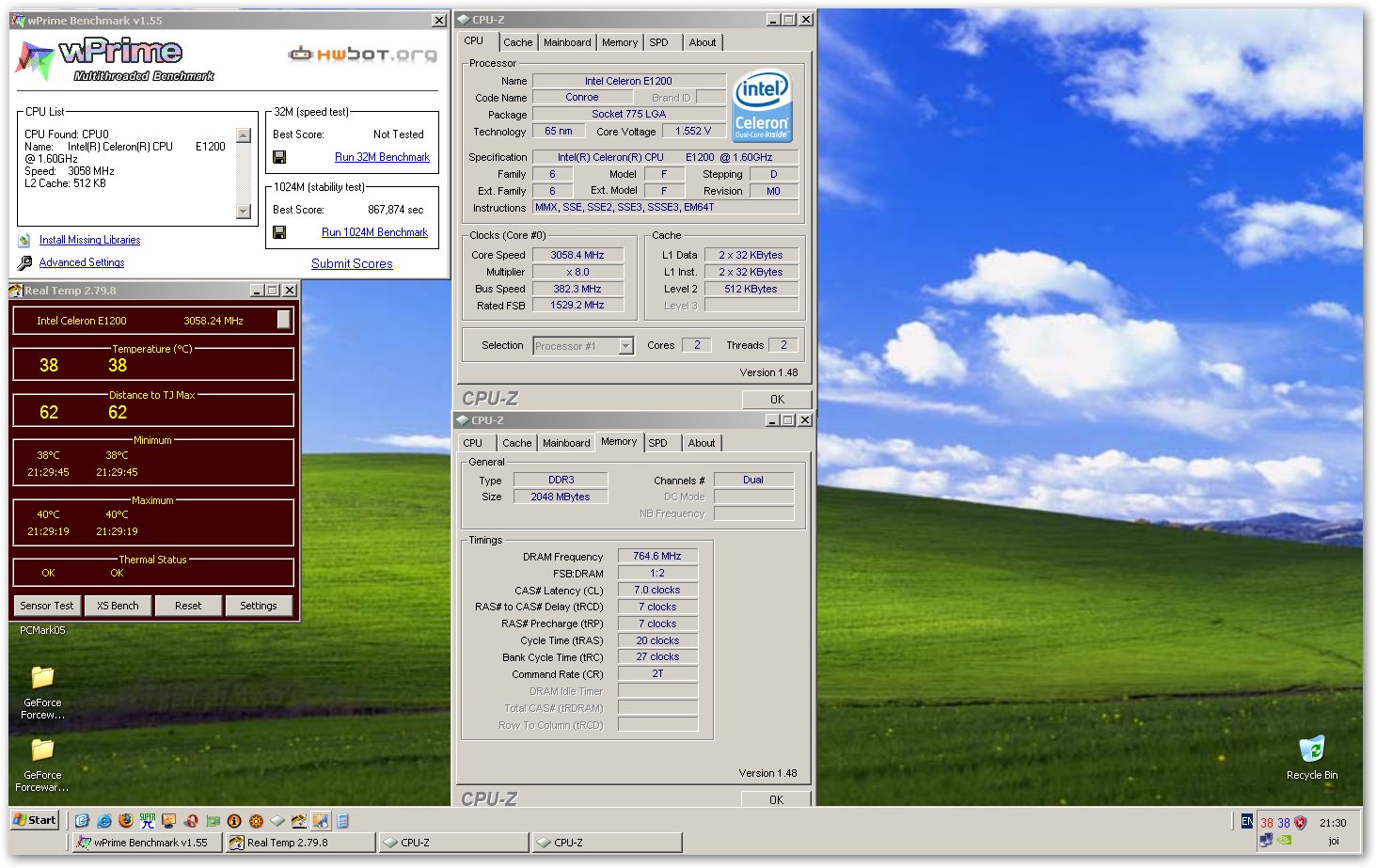Click the orange gear icon in Quick Launch
The image size is (1376, 868).
[256, 821]
